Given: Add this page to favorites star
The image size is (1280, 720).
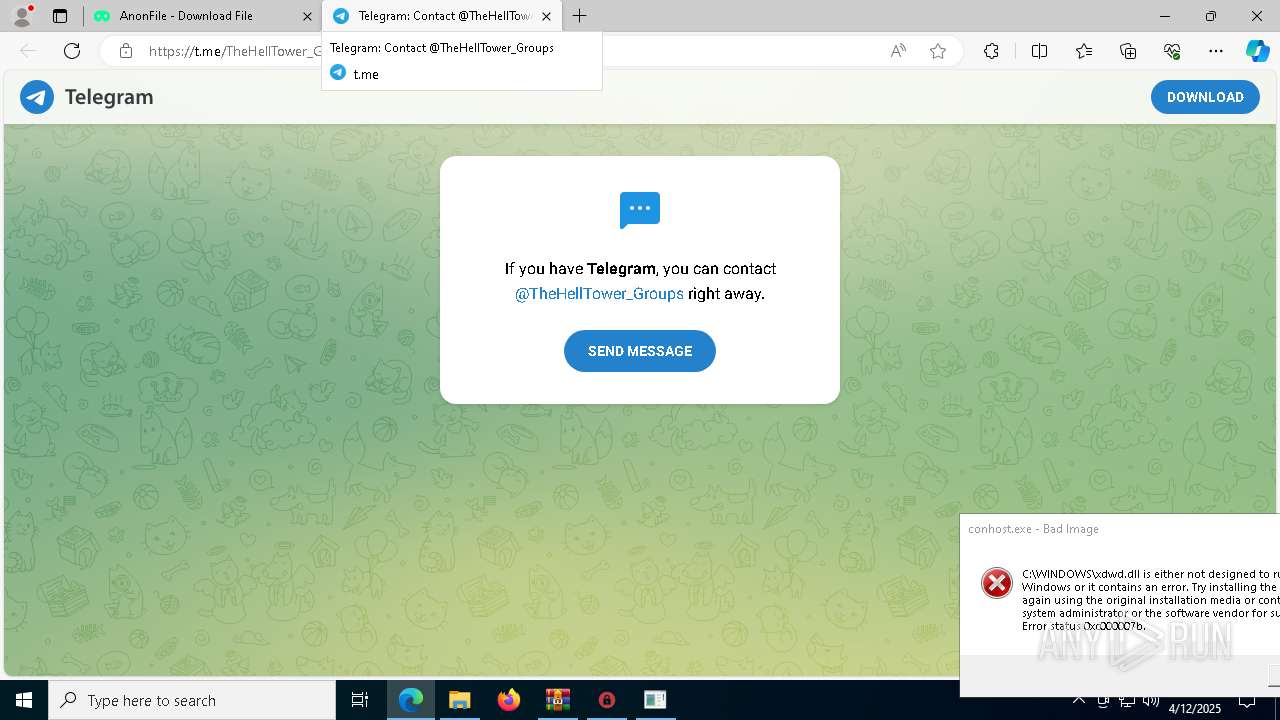Looking at the screenshot, I should click(x=938, y=51).
